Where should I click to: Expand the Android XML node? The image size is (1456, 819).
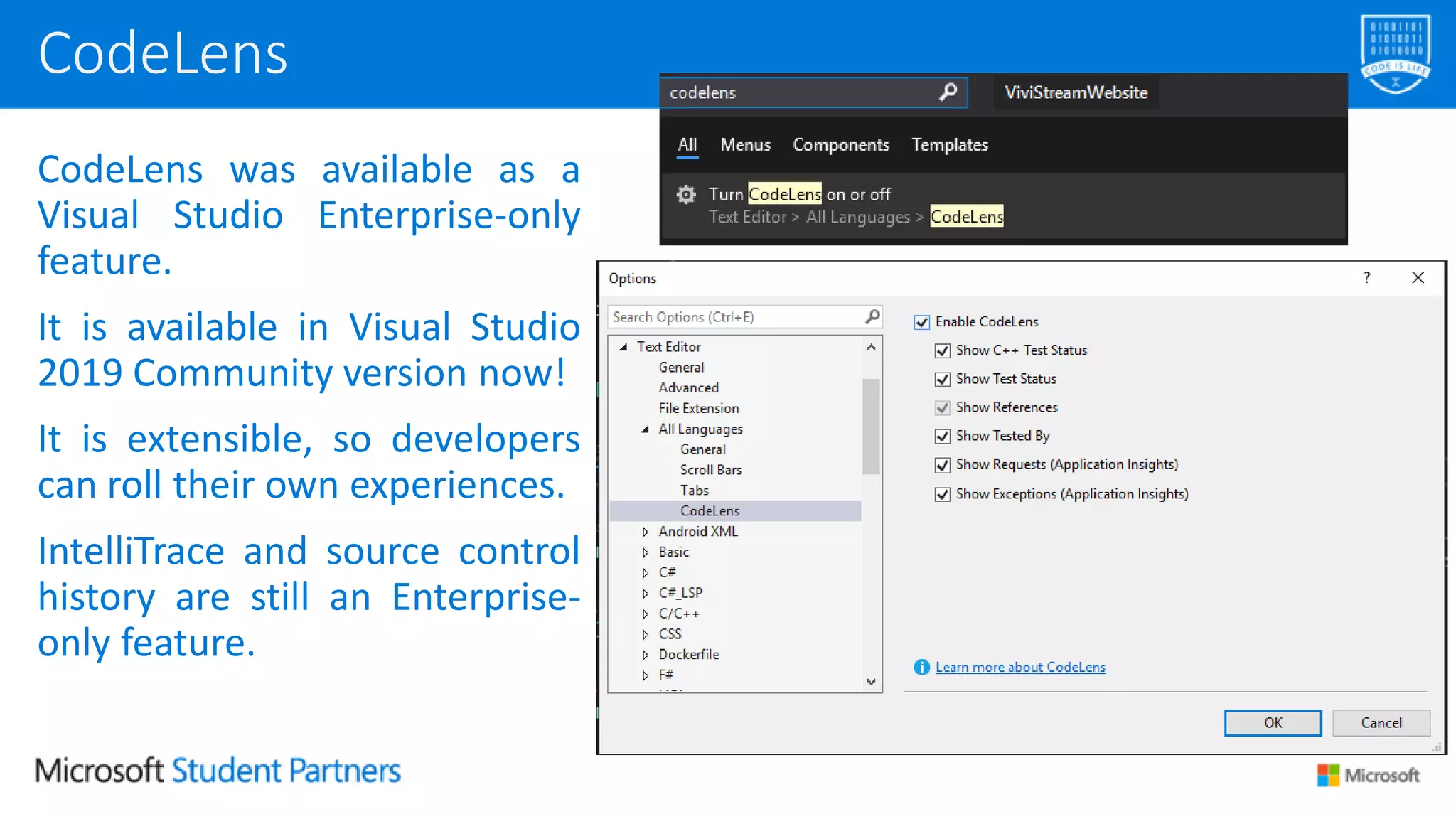click(646, 532)
